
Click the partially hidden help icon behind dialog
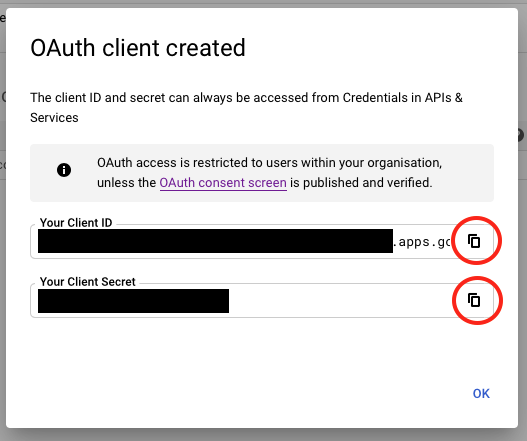(x=521, y=135)
